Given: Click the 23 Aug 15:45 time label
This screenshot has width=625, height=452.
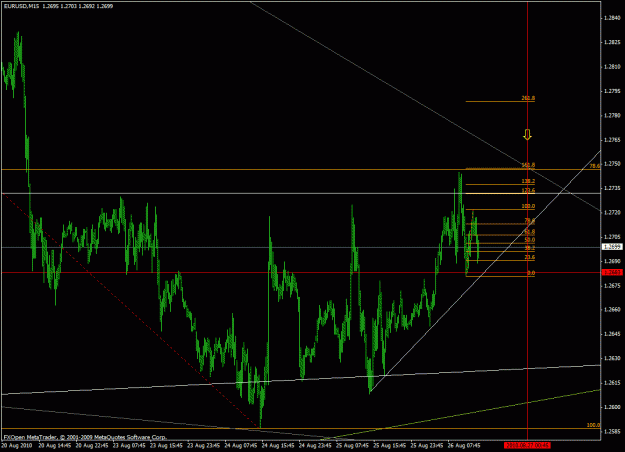Looking at the screenshot, I should point(166,445).
